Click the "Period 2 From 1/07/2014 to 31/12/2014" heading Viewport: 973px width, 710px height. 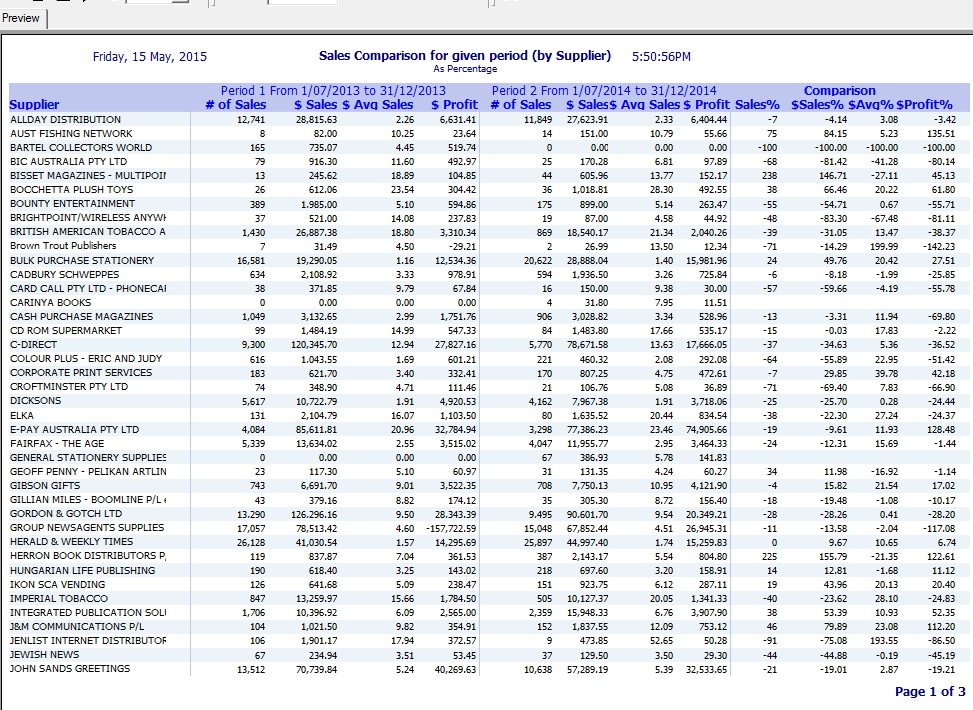(x=604, y=91)
